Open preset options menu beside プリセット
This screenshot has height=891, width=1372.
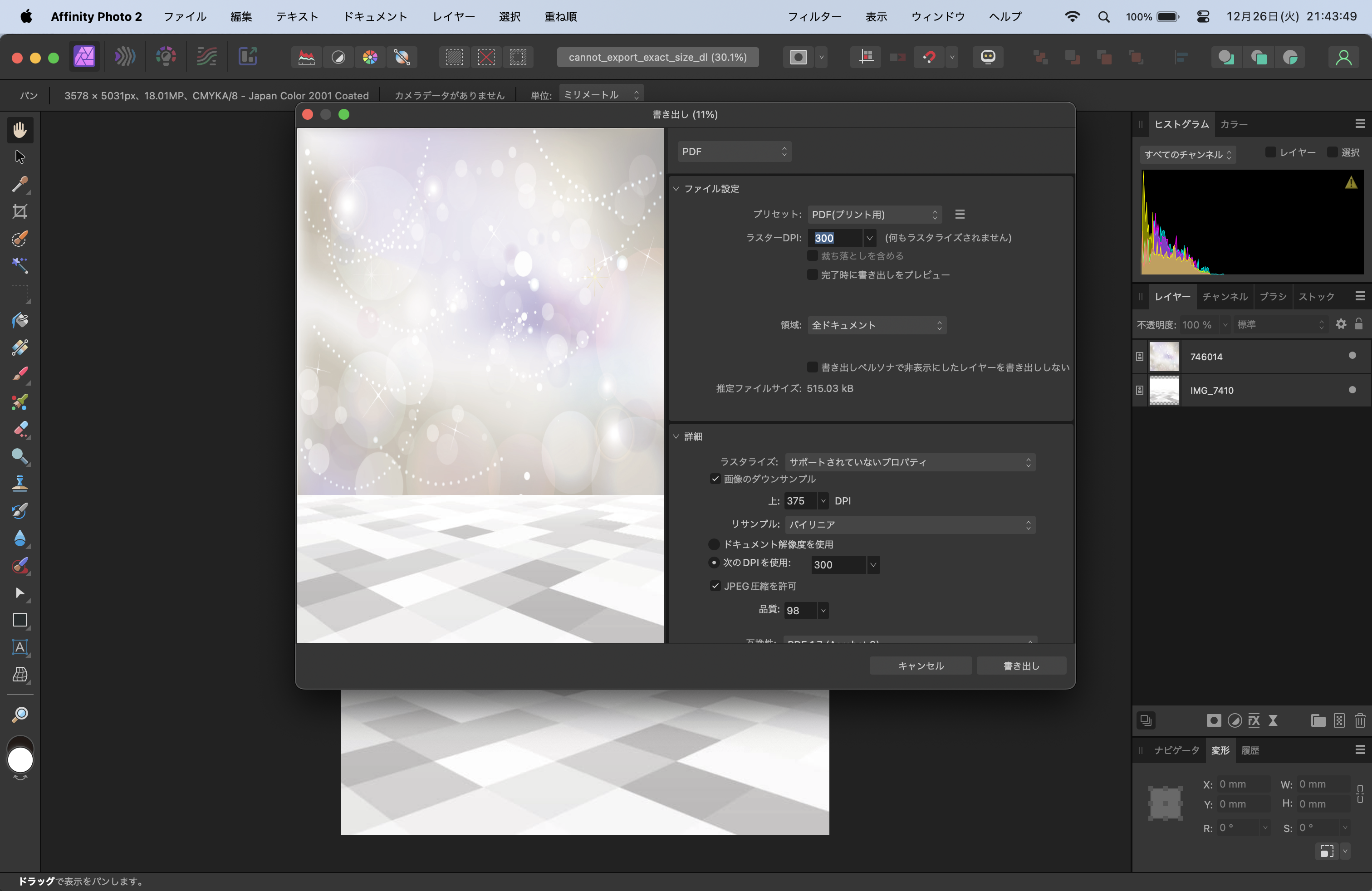click(960, 215)
